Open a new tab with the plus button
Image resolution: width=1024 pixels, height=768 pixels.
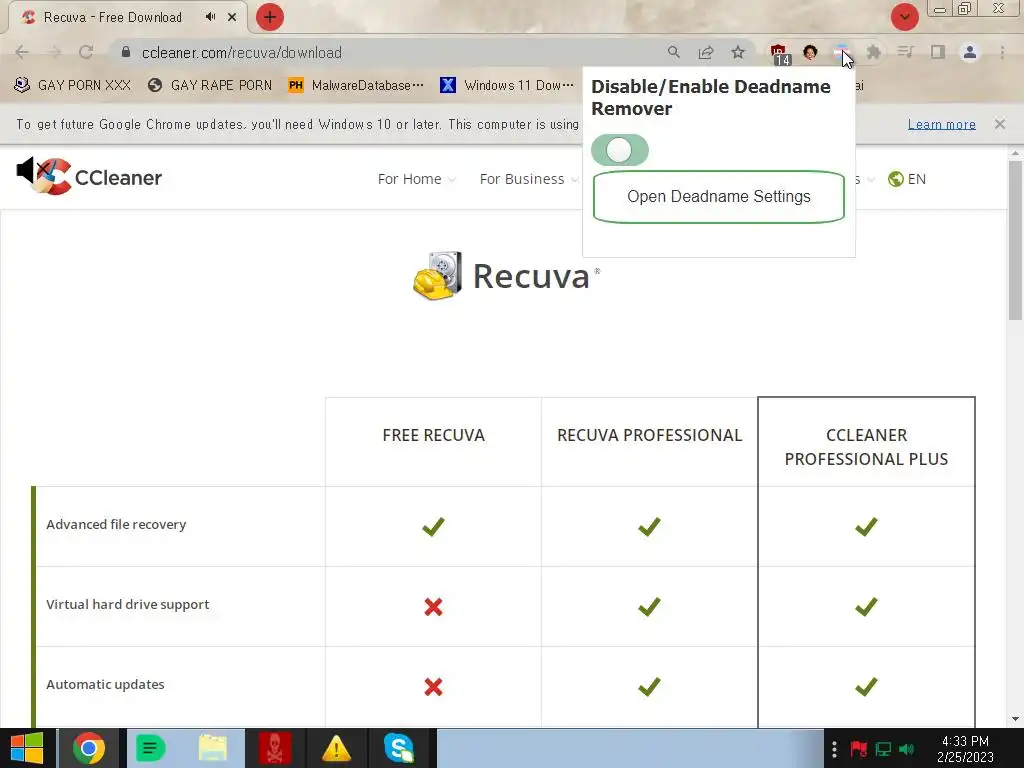(270, 17)
